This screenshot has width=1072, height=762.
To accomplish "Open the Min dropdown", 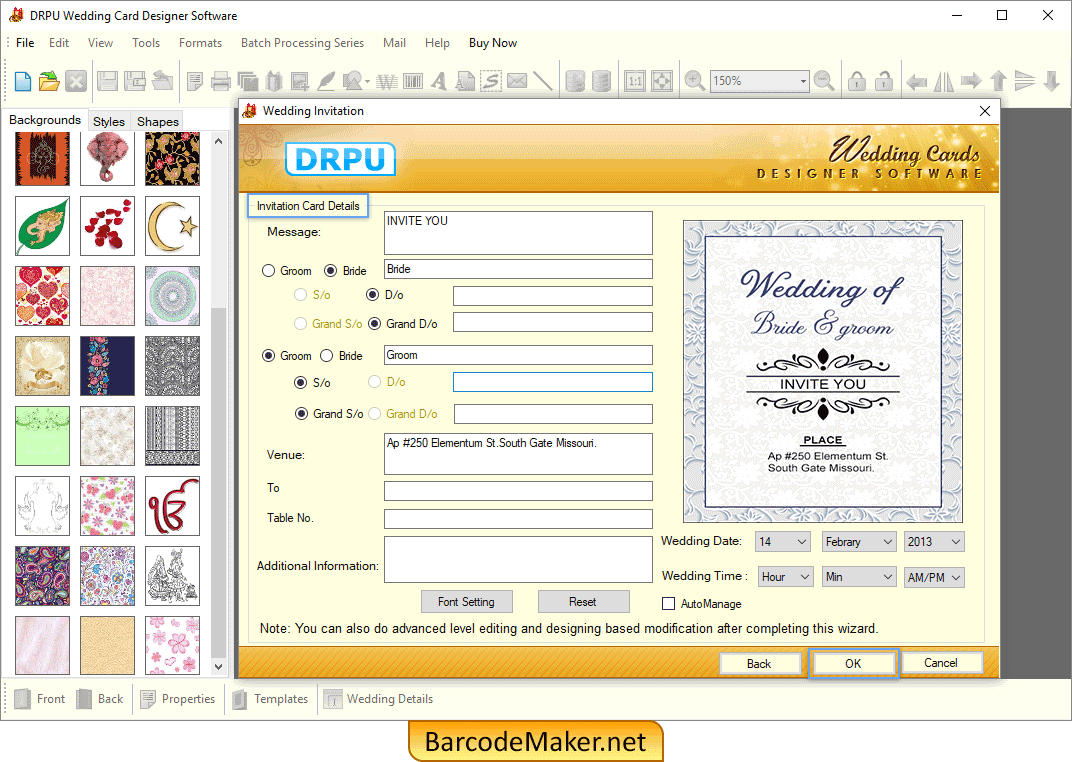I will point(859,577).
